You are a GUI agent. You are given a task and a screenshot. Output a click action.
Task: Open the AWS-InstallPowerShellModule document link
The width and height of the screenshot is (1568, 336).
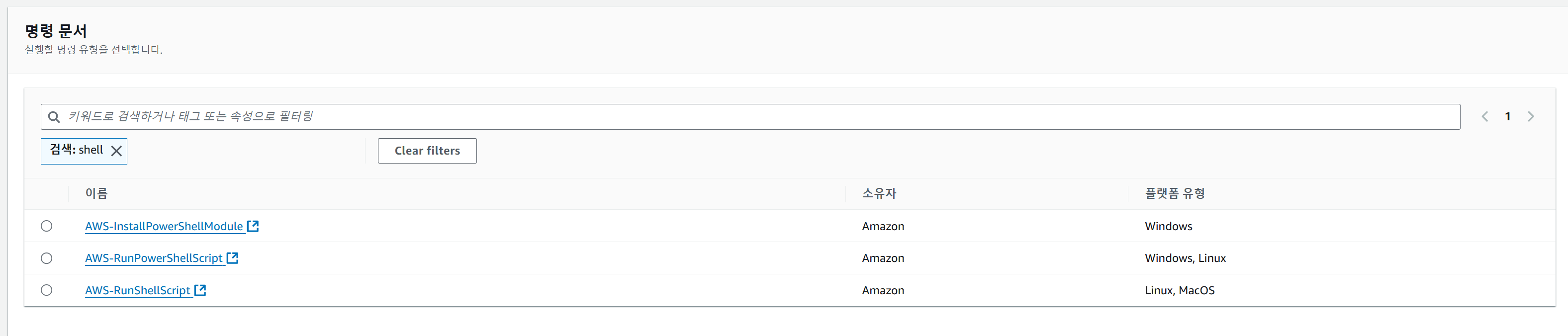164,227
